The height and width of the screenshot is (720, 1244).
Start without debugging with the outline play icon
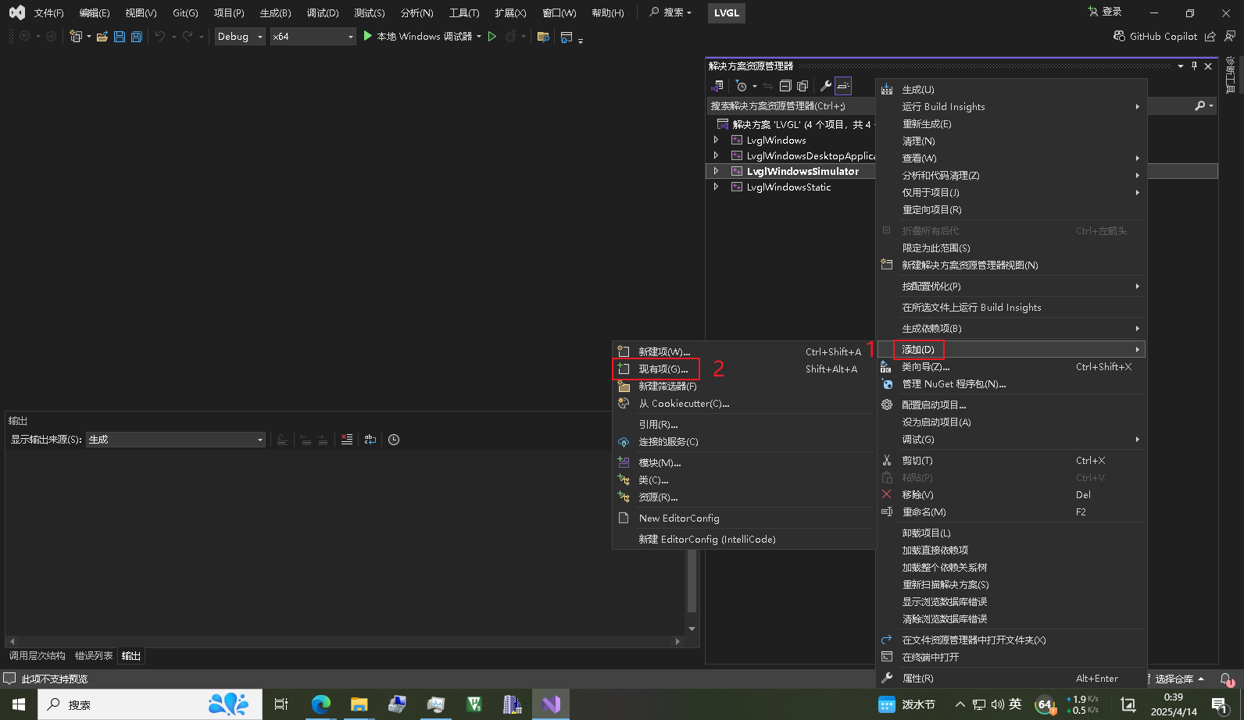coord(492,37)
